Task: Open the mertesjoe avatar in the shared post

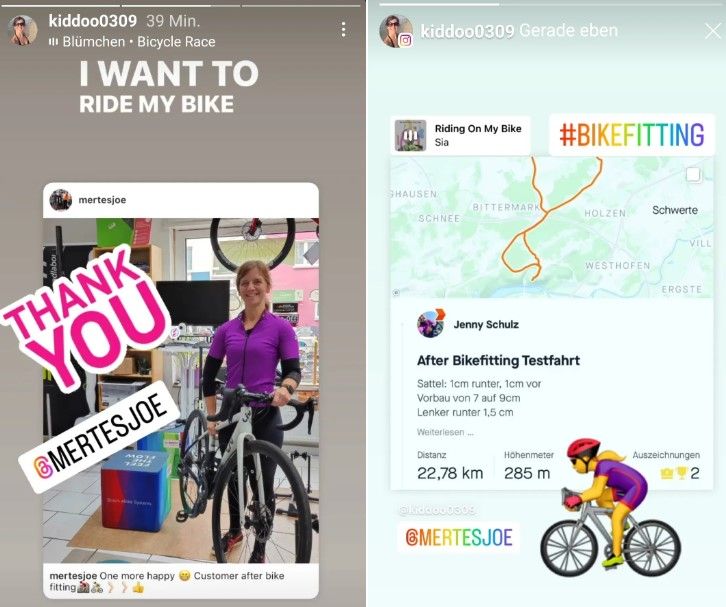Action: 61,200
